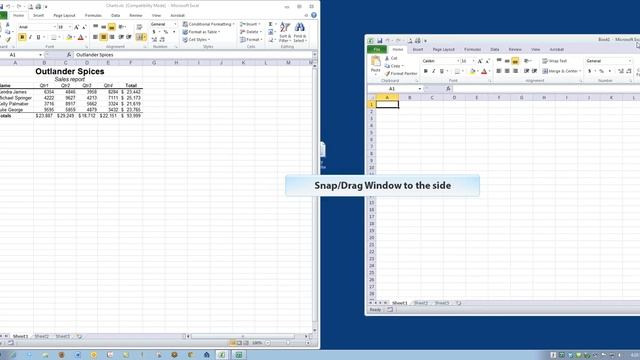
Task: Click Format cells button in left window
Action: 251,40
